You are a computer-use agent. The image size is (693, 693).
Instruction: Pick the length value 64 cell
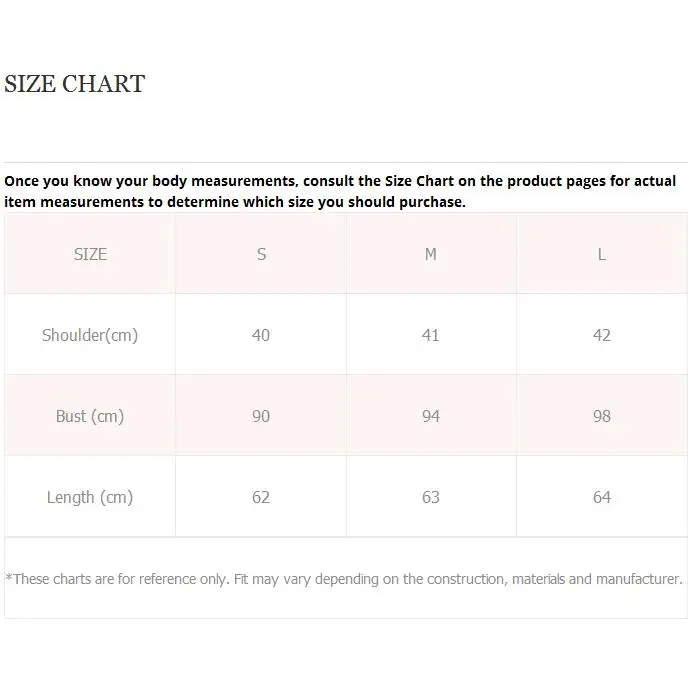point(602,497)
